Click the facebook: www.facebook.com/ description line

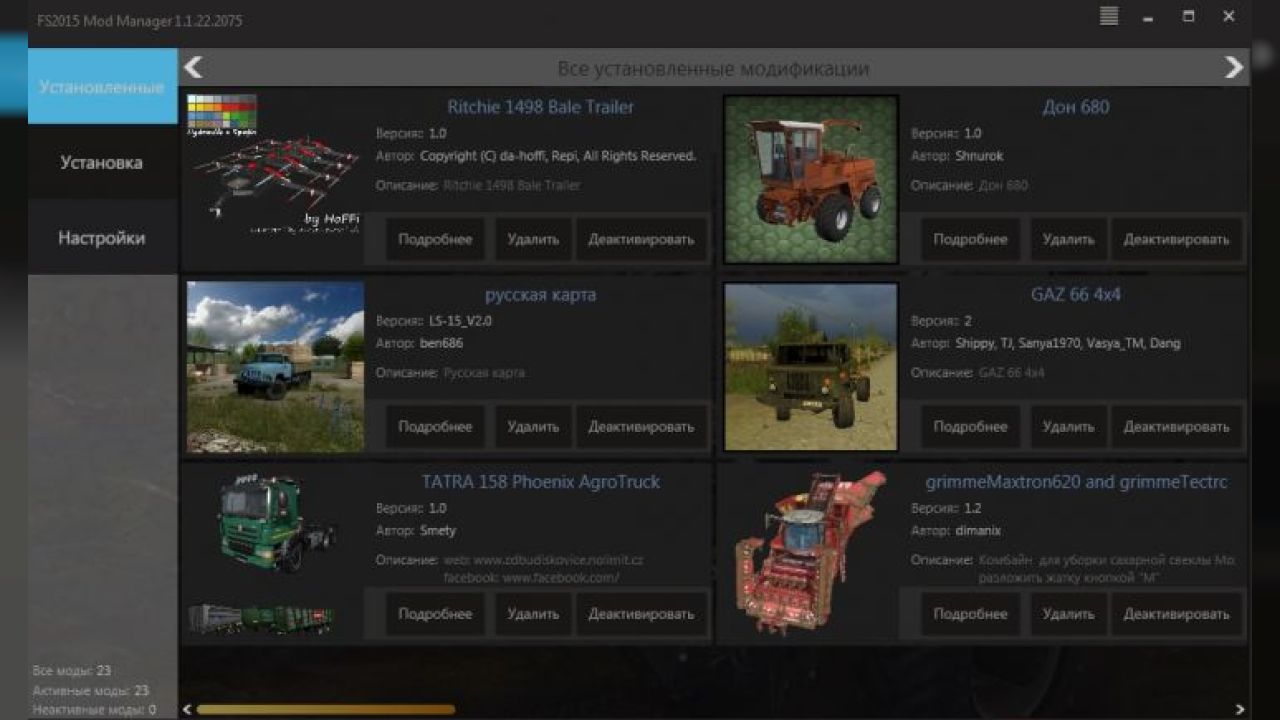[532, 578]
